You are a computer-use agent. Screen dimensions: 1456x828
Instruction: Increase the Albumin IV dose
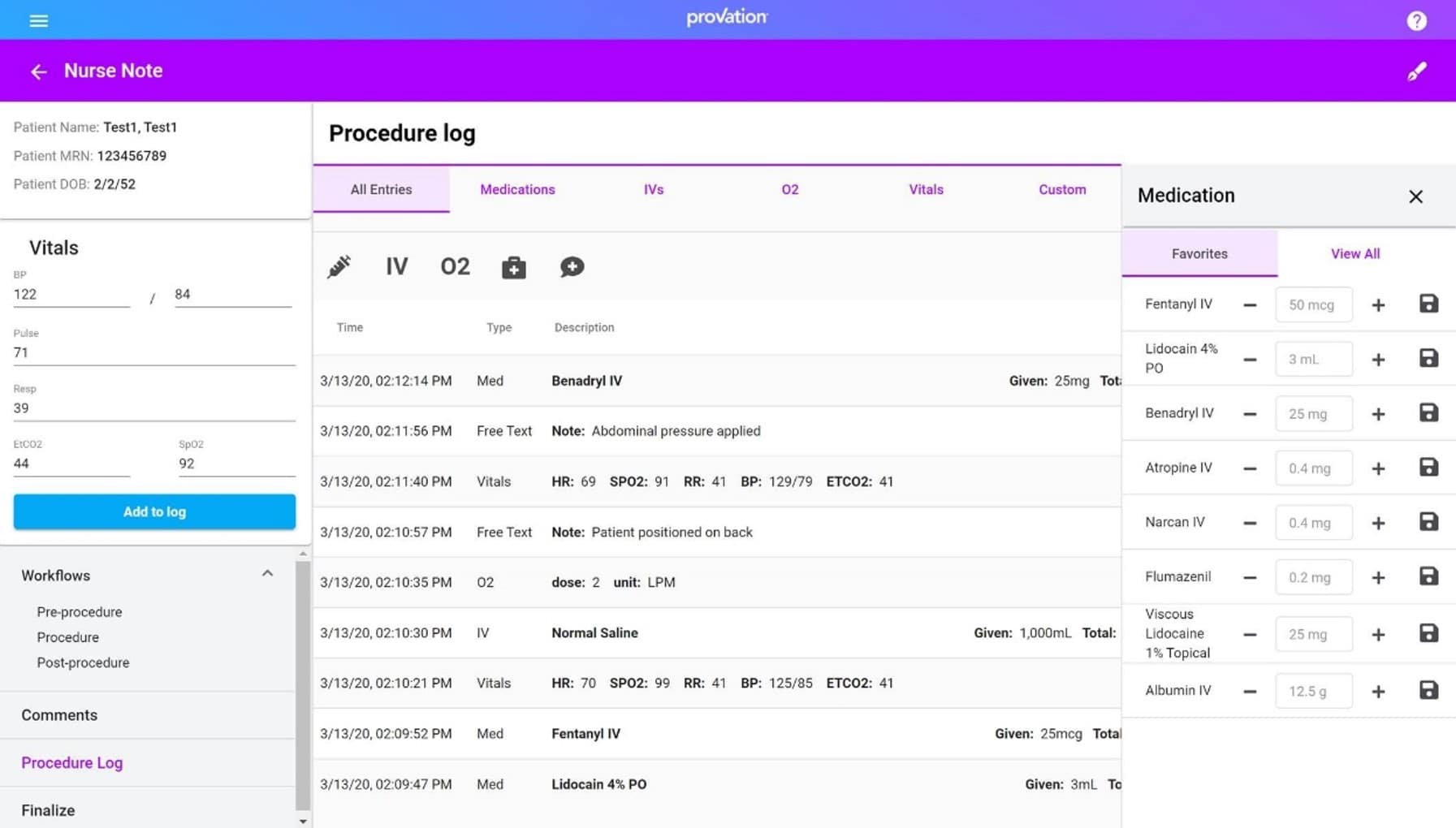[1378, 692]
